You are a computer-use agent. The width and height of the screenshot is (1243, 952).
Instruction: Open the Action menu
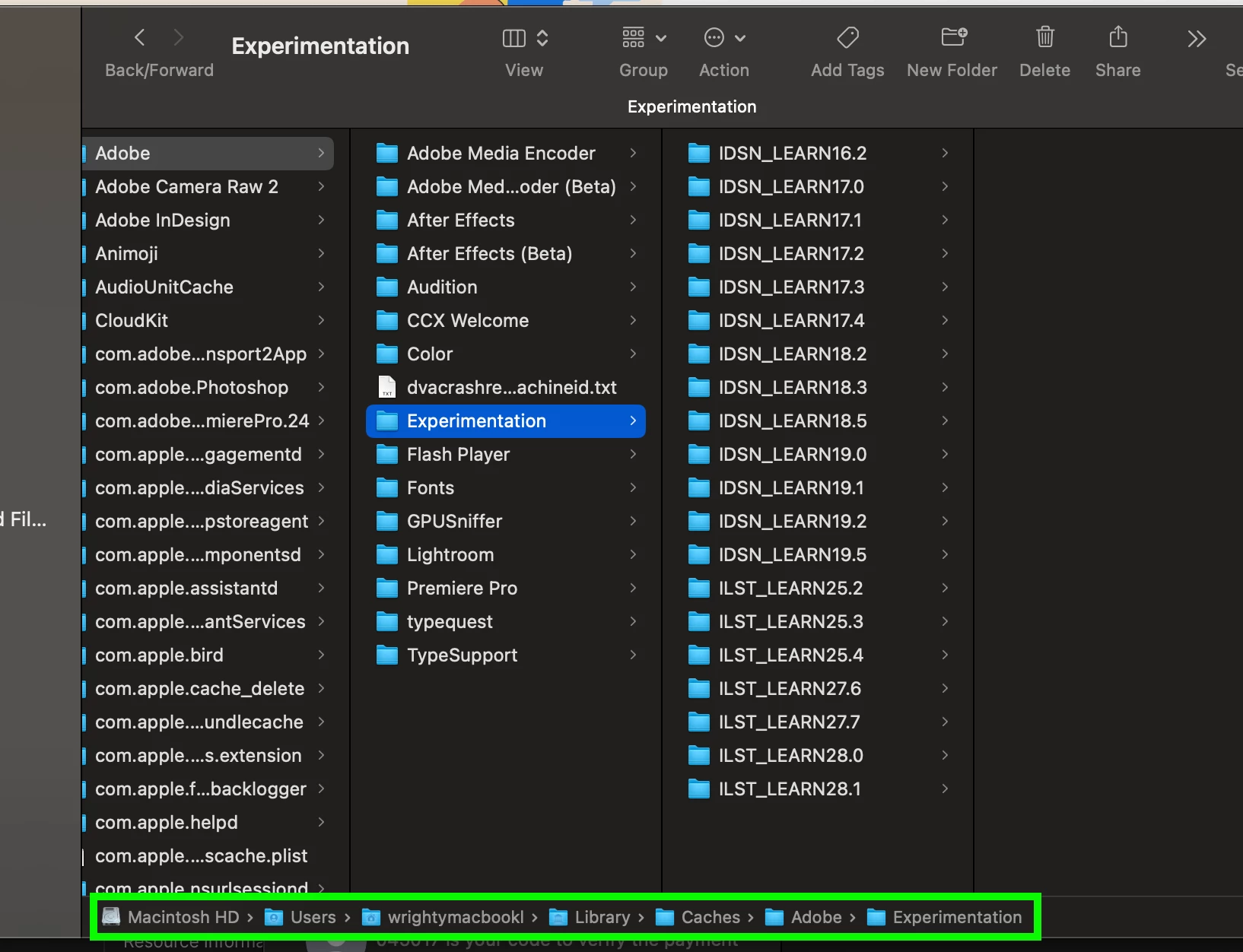click(724, 37)
